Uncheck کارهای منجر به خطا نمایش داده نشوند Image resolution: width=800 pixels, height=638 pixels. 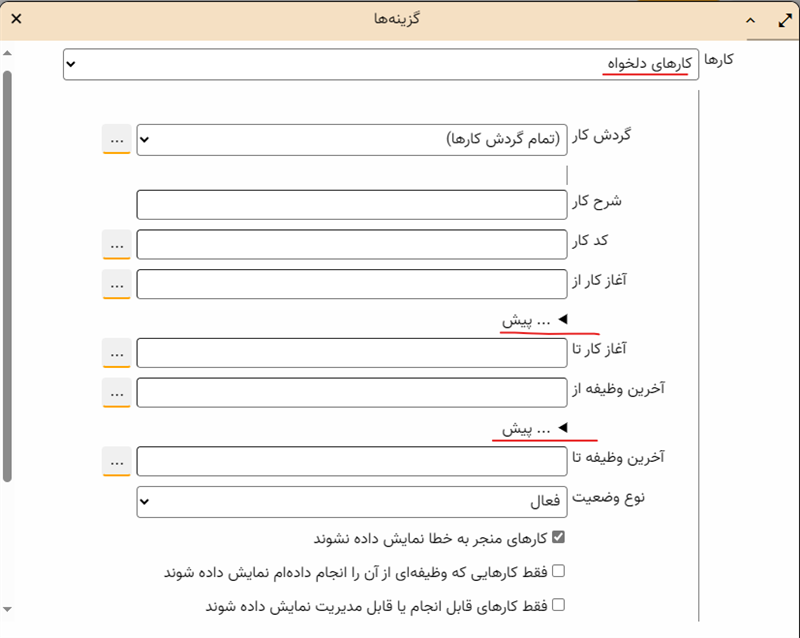pyautogui.click(x=559, y=538)
